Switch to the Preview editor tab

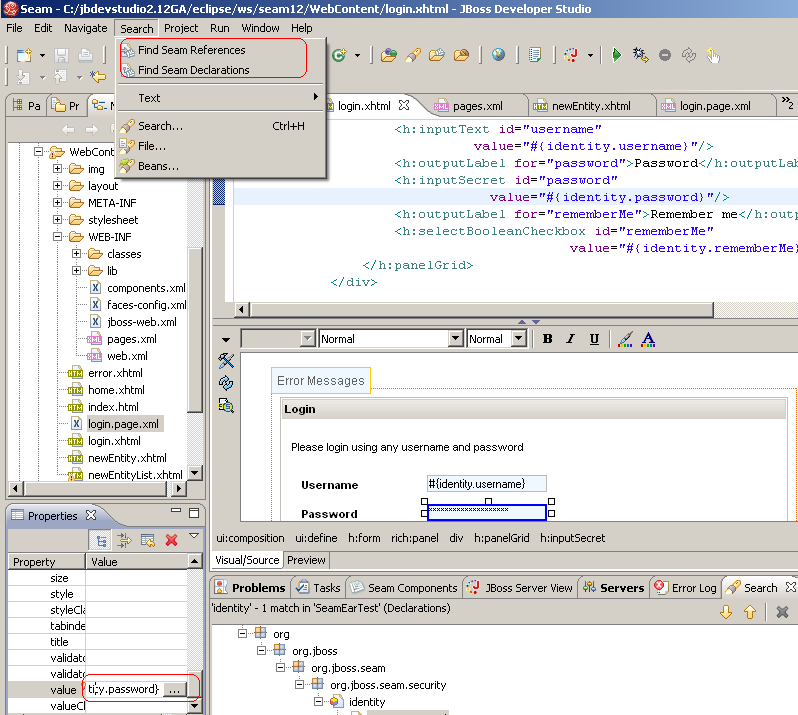pos(306,560)
